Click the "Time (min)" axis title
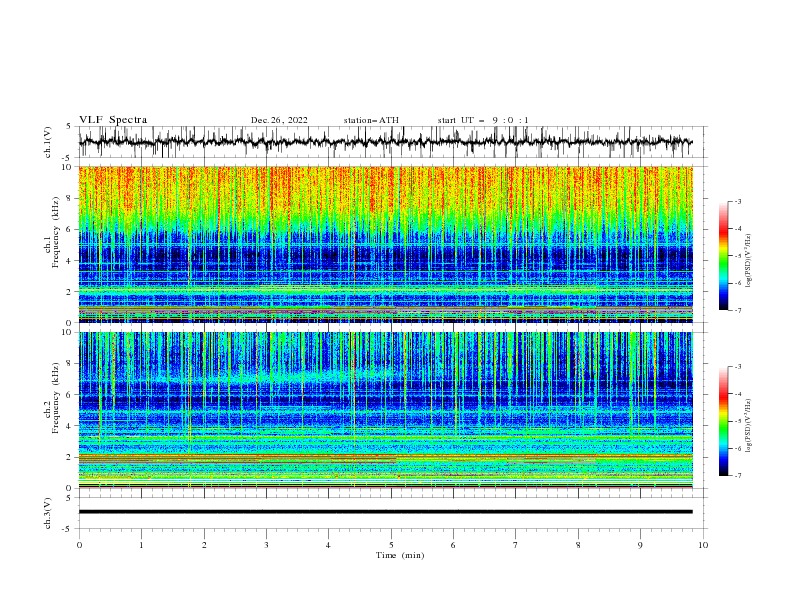This screenshot has width=792, height=612. point(400,555)
